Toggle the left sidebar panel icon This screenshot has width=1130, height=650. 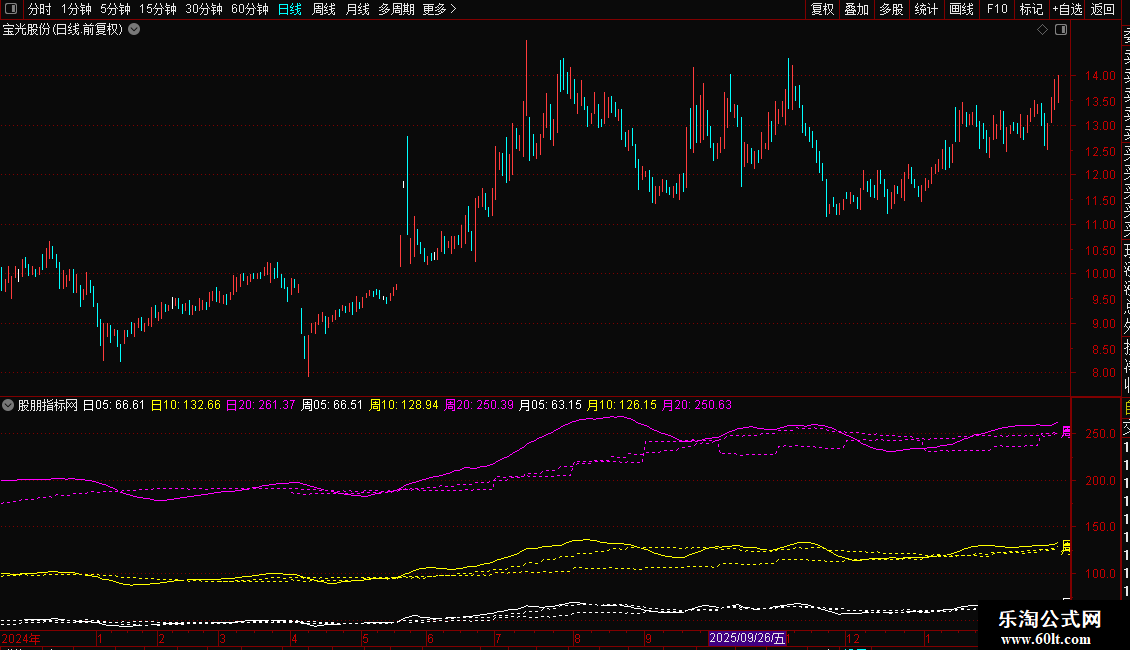(11, 9)
